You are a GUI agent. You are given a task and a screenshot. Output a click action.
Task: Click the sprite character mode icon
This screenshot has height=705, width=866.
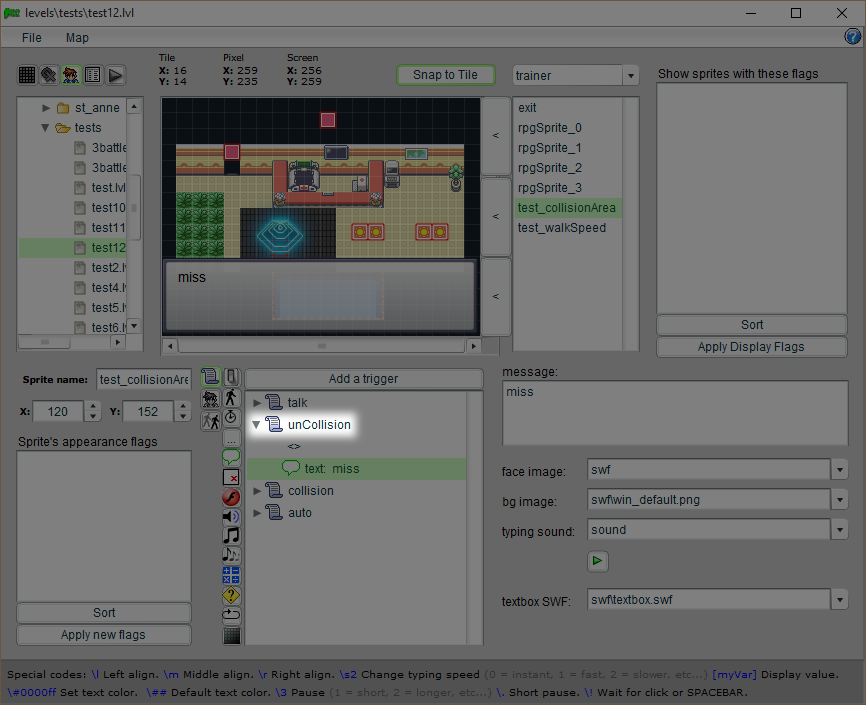71,75
